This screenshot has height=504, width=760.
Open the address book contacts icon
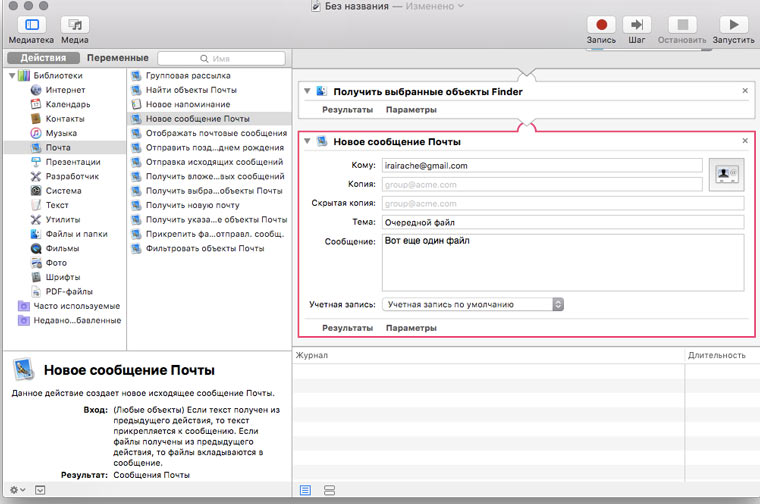725,174
